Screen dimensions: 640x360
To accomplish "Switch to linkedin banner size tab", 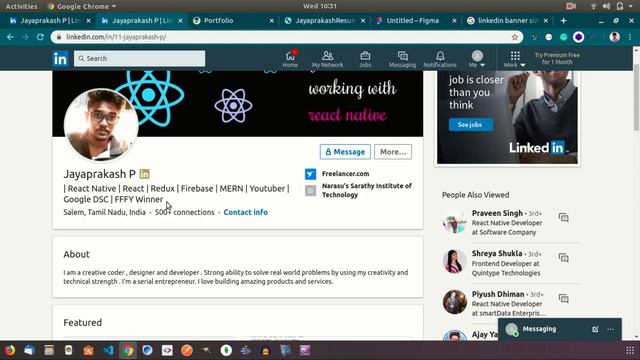I will coord(507,20).
